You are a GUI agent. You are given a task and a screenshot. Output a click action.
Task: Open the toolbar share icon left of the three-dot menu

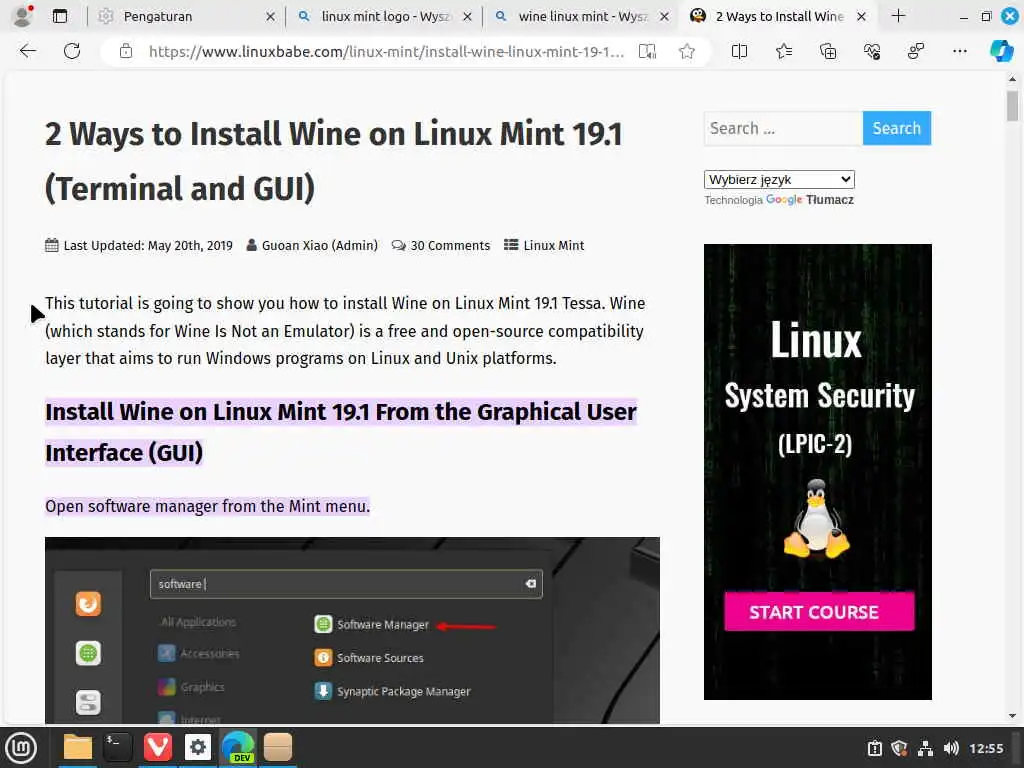(916, 51)
